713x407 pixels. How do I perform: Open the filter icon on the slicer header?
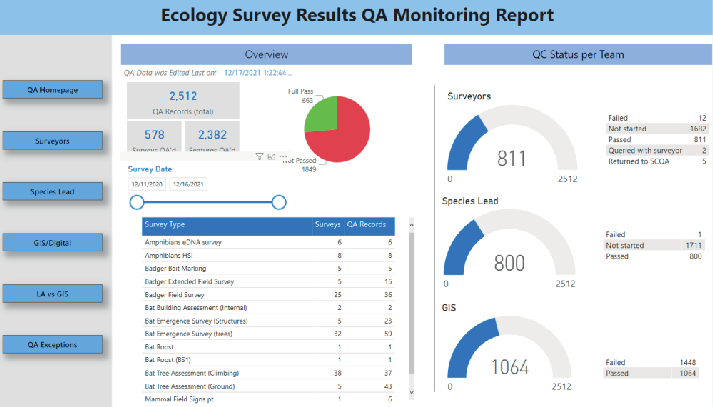pyautogui.click(x=259, y=157)
